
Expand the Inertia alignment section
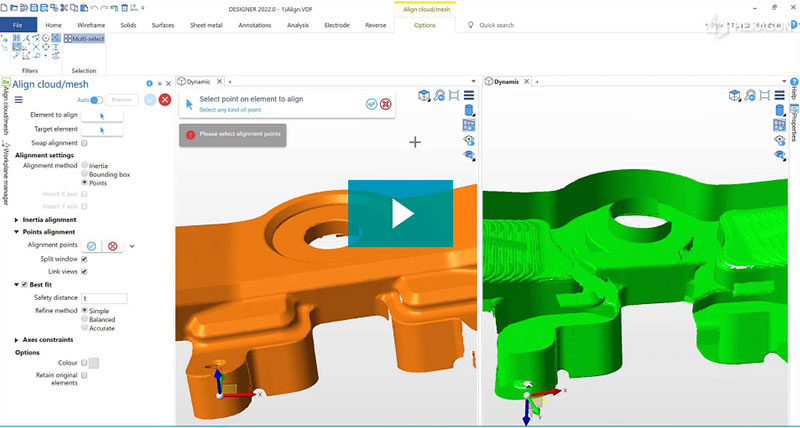point(17,219)
